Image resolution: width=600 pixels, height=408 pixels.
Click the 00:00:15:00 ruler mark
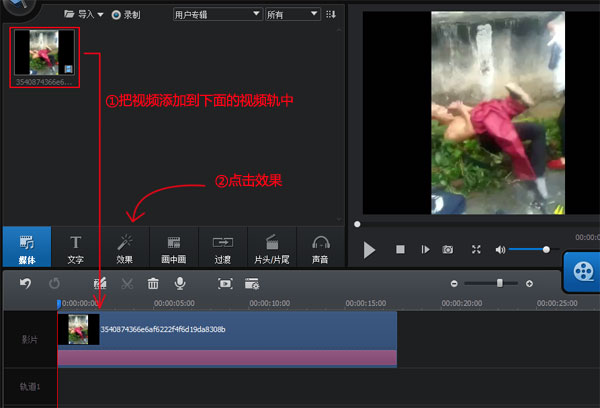[x=366, y=303]
